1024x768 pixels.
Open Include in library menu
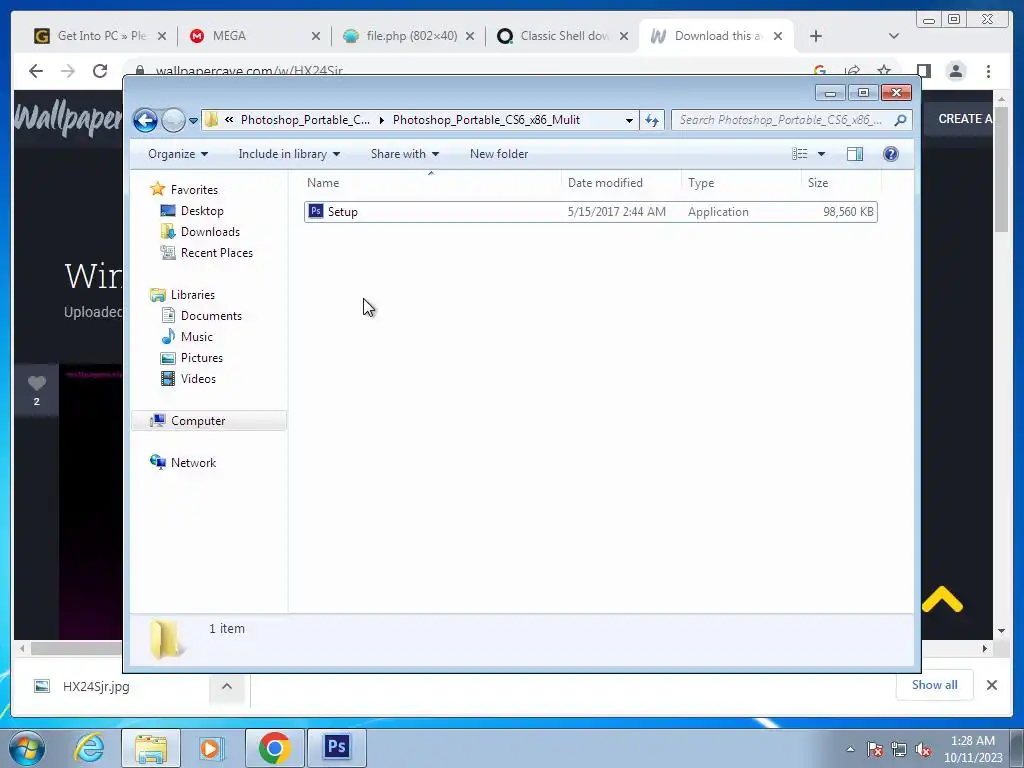click(x=289, y=154)
